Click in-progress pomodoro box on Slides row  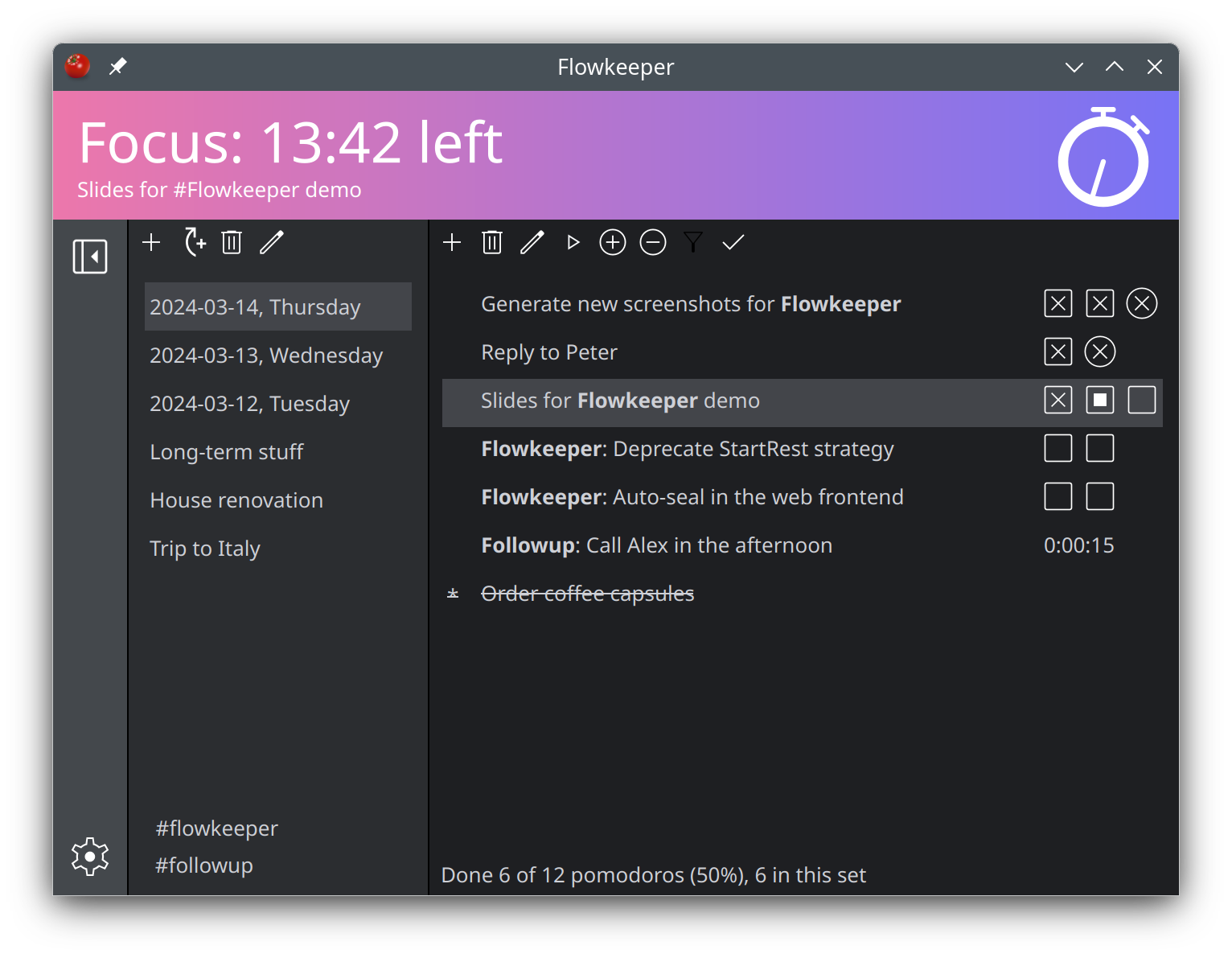[x=1100, y=400]
